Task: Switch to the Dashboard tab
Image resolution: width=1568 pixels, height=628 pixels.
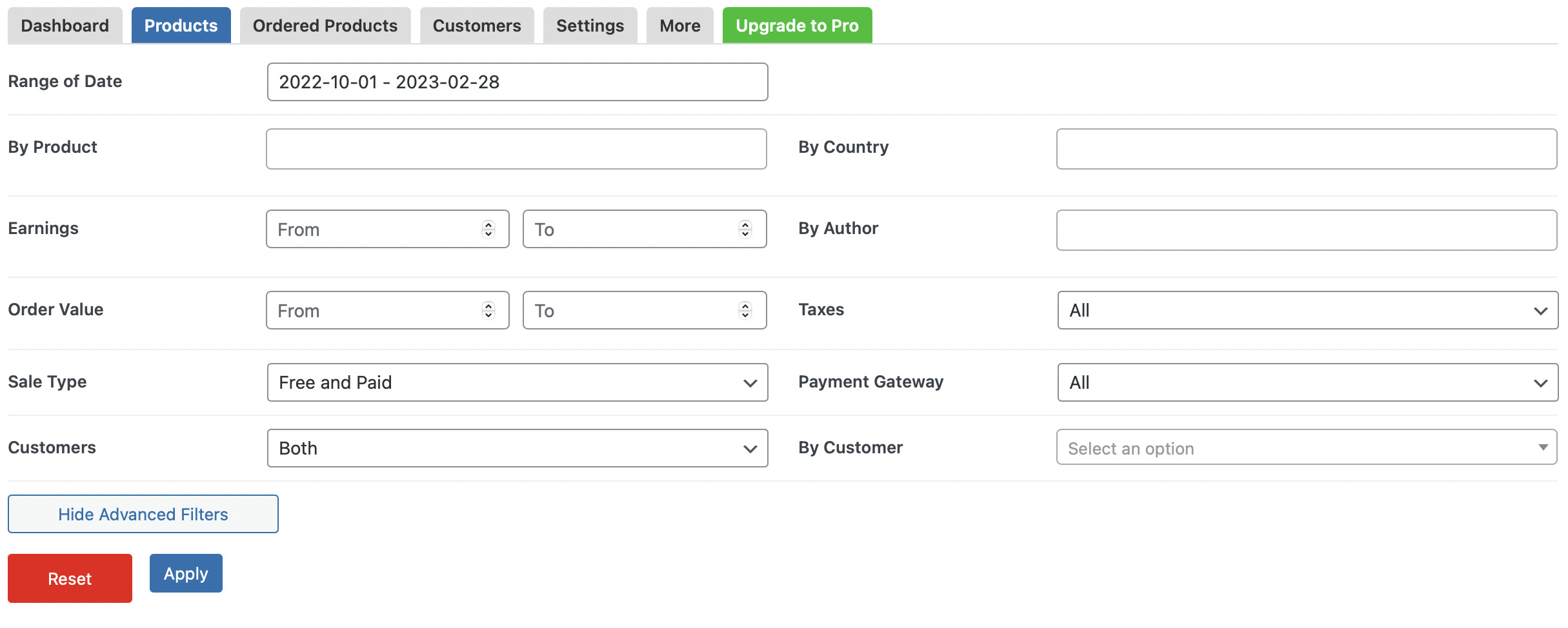Action: (x=65, y=25)
